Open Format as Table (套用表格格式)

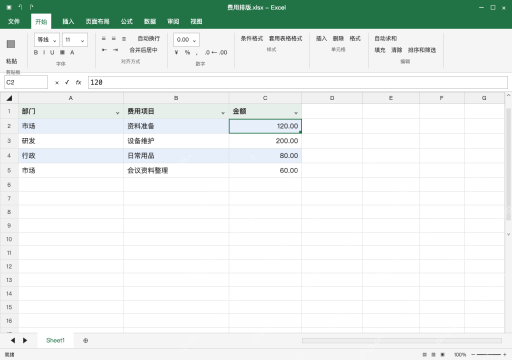tap(285, 39)
